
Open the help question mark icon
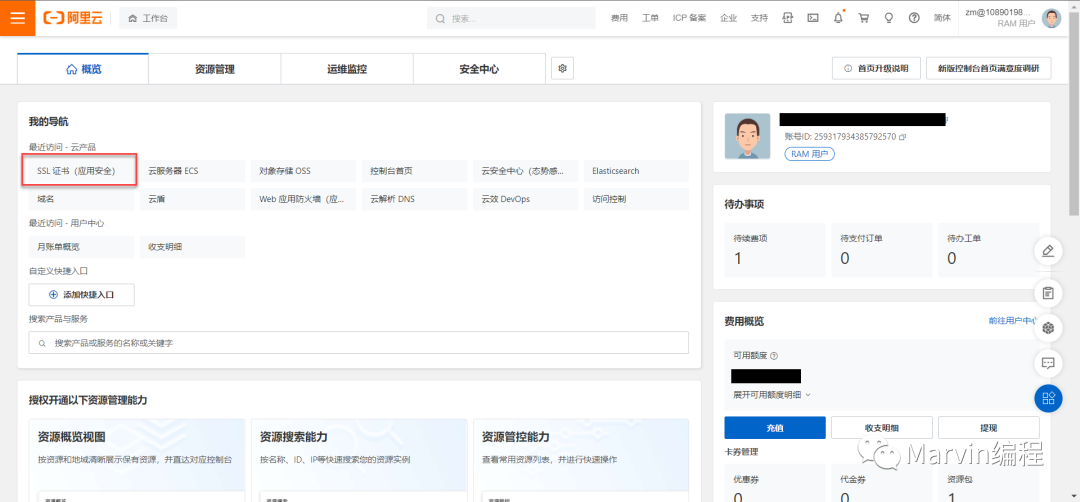914,18
